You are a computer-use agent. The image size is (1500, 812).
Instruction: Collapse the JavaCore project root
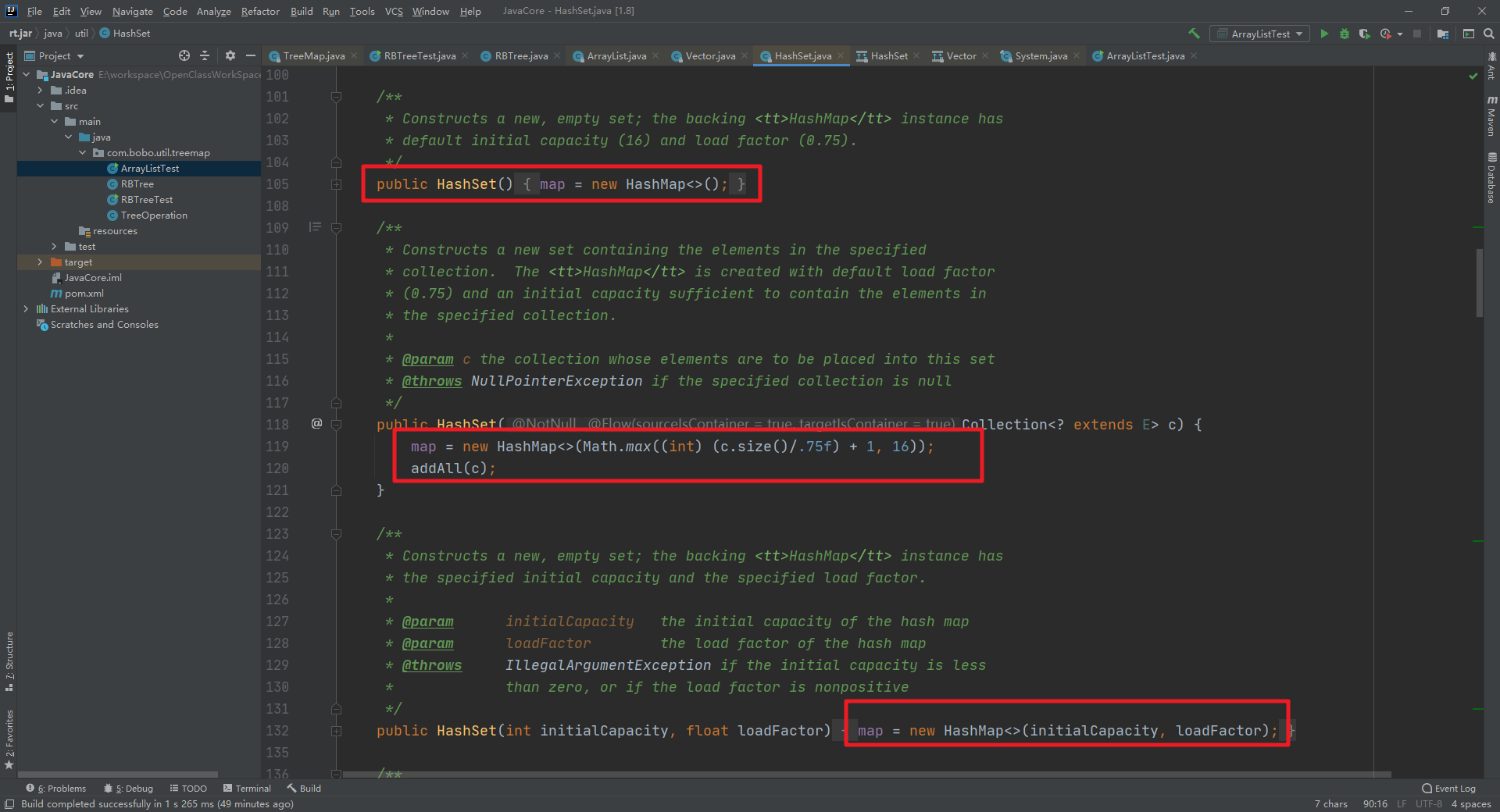point(27,74)
